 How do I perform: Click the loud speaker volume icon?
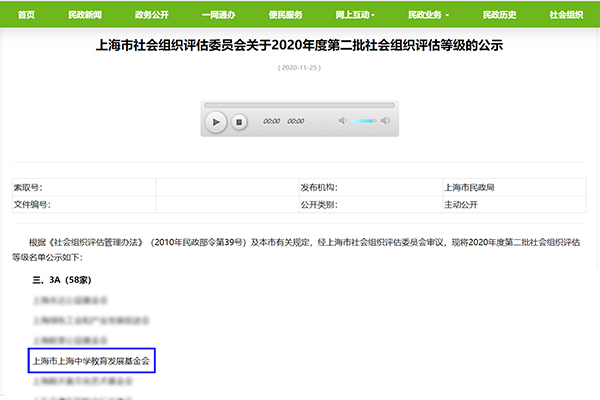coord(385,121)
